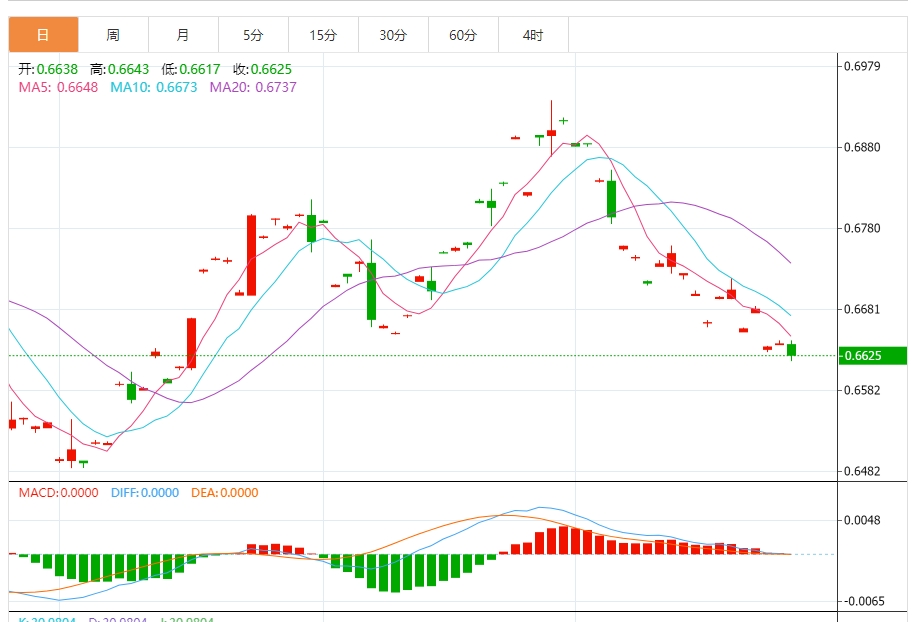Click the MA20: 0.6737 indicator label
The width and height of the screenshot is (916, 622).
coord(252,87)
